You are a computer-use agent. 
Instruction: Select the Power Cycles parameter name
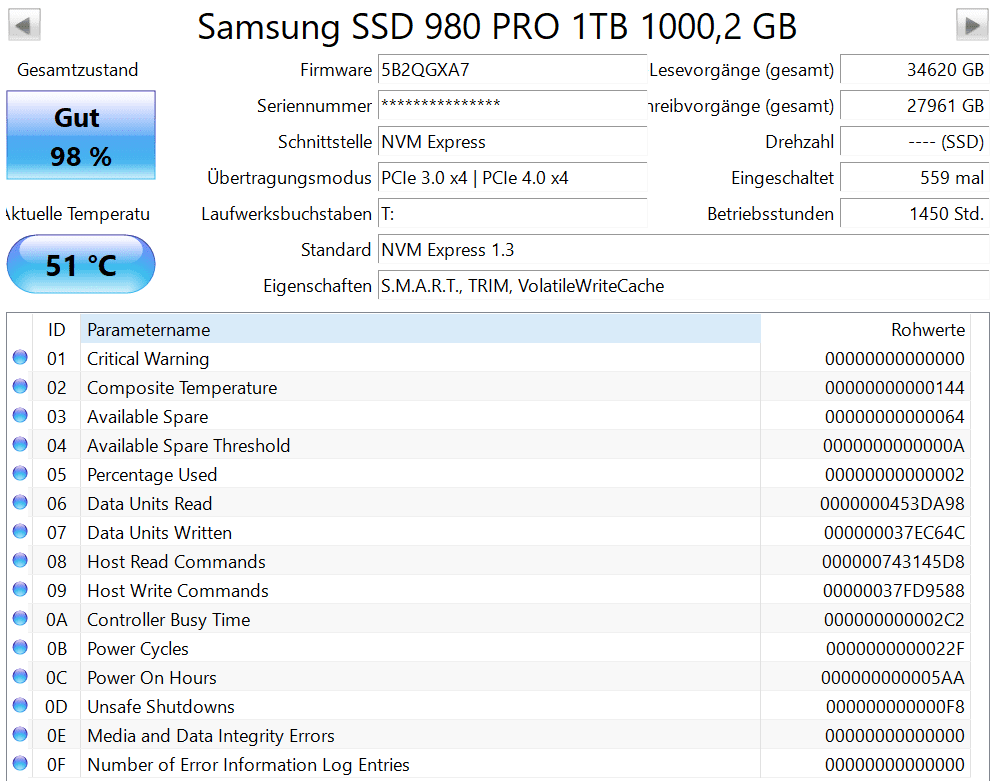click(138, 650)
